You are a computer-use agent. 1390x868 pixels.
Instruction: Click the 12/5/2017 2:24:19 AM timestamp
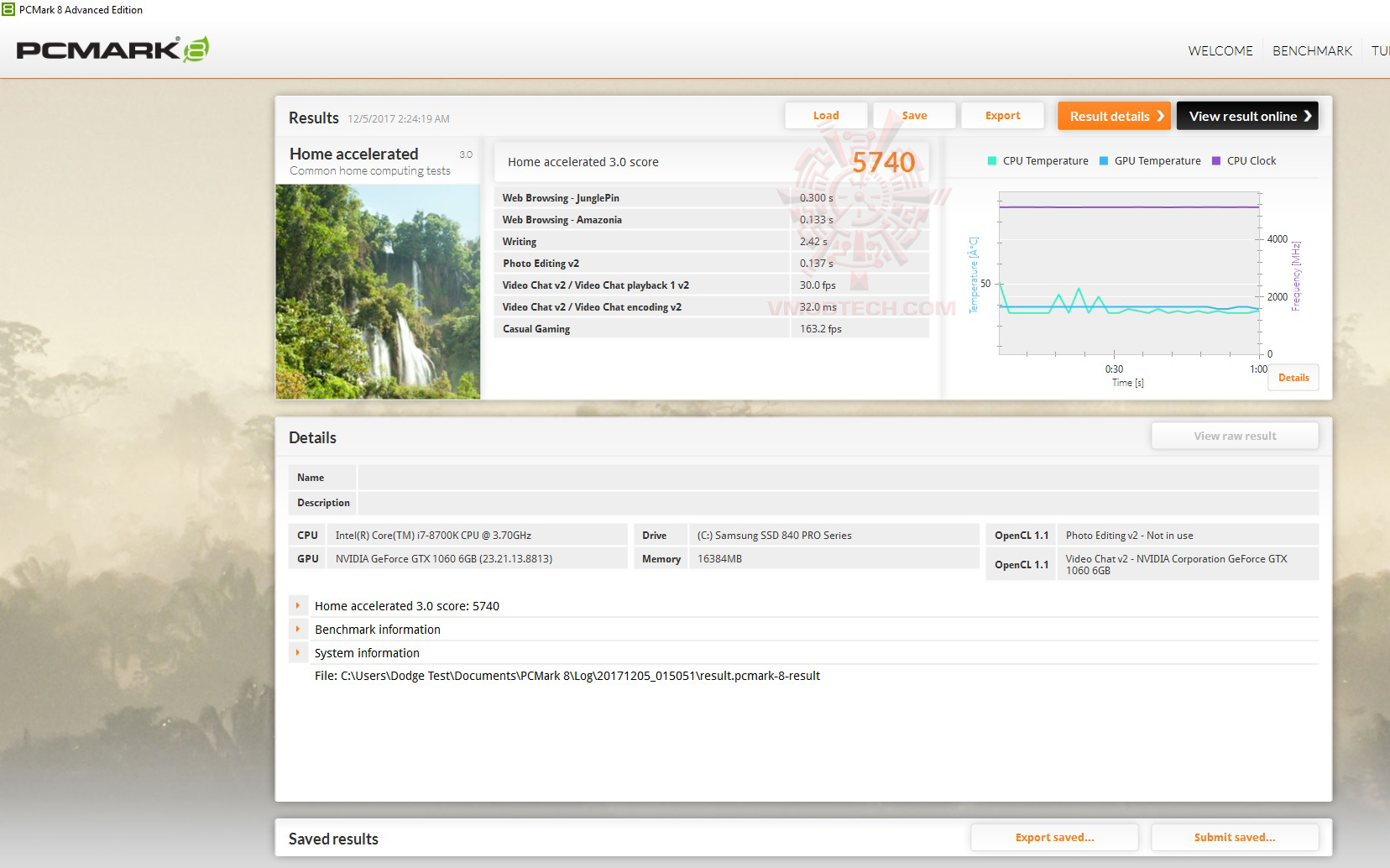coord(399,119)
